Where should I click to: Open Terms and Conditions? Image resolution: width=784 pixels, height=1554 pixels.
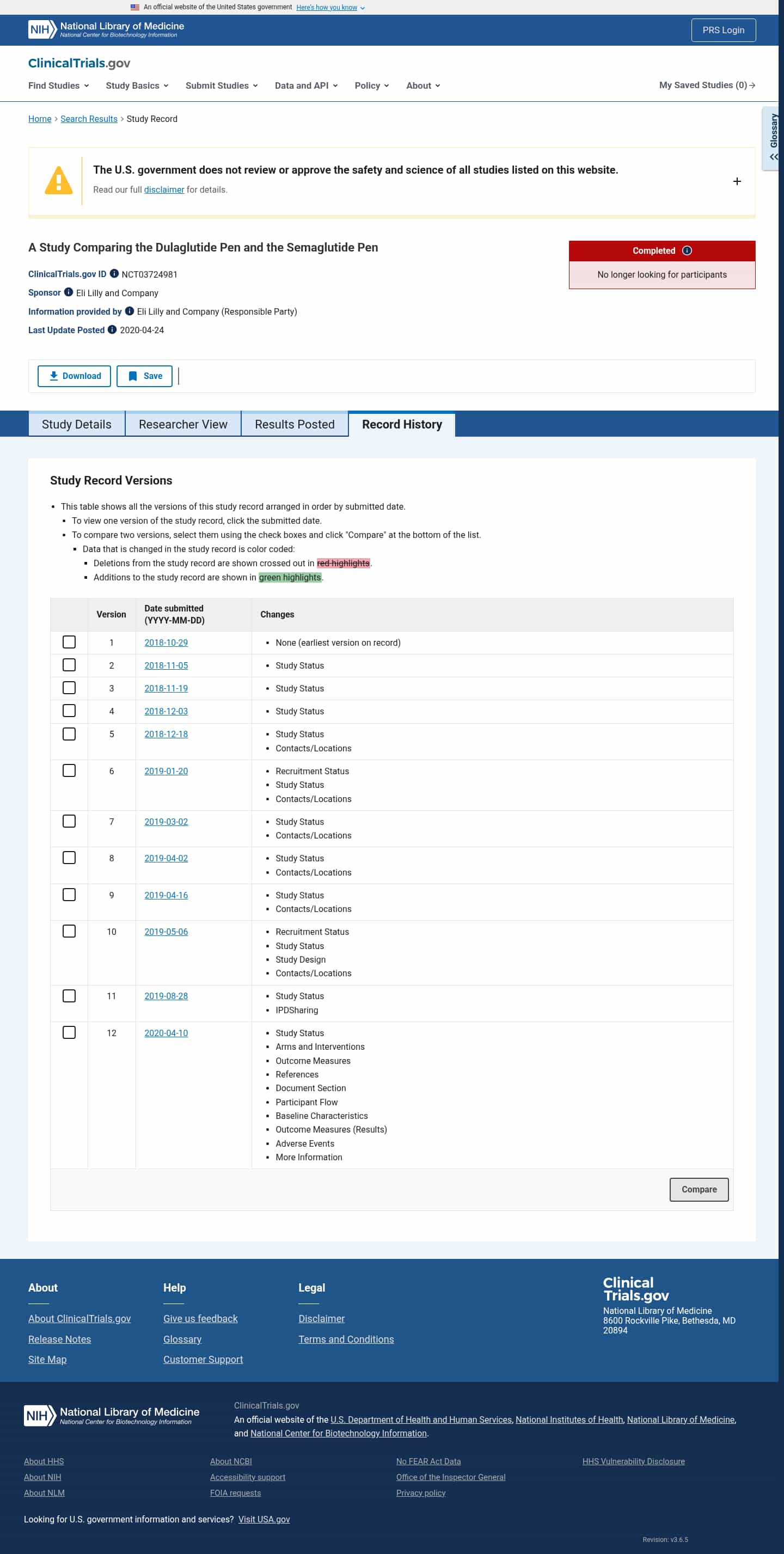346,1339
